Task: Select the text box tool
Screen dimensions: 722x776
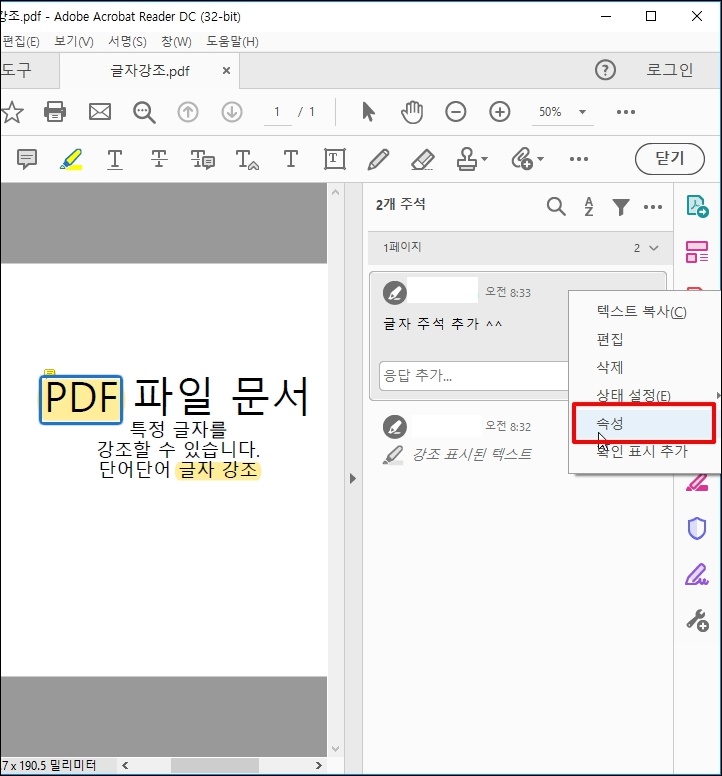Action: click(x=335, y=159)
